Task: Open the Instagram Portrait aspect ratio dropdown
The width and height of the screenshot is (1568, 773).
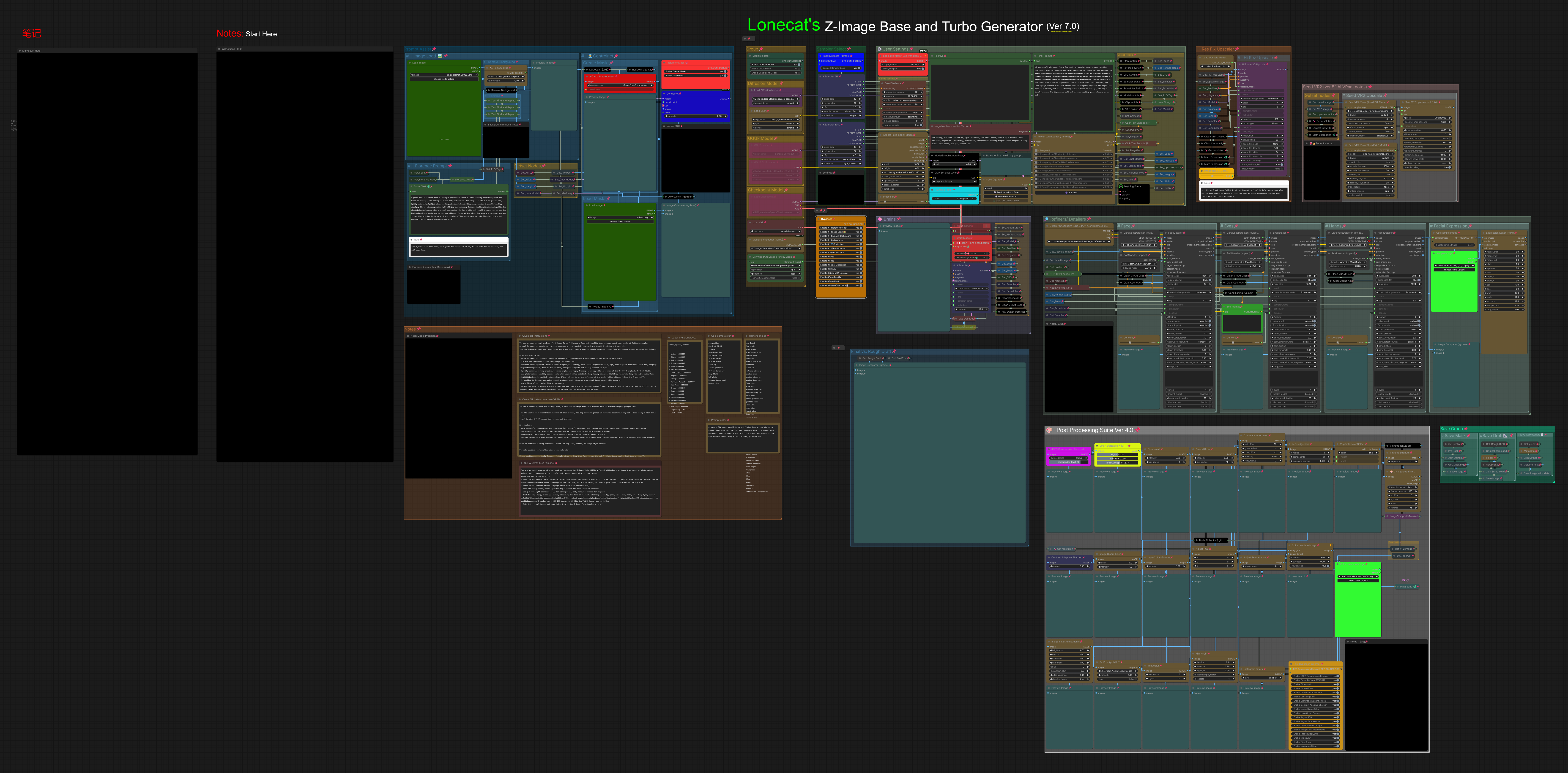Action: pos(903,172)
